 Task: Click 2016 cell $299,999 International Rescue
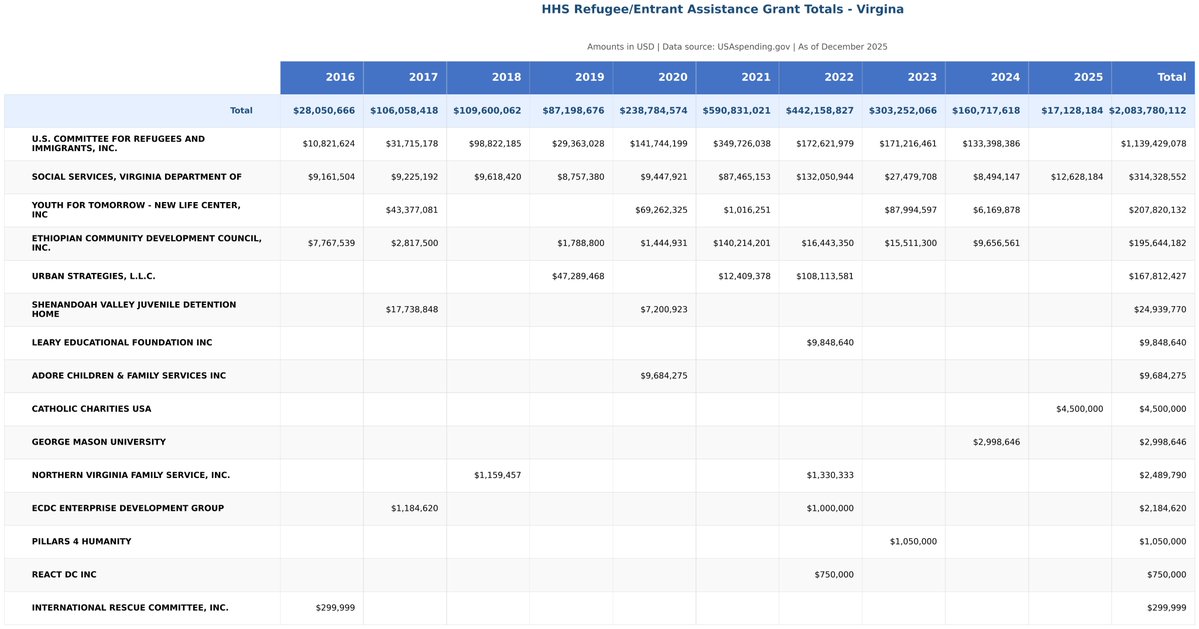[335, 608]
